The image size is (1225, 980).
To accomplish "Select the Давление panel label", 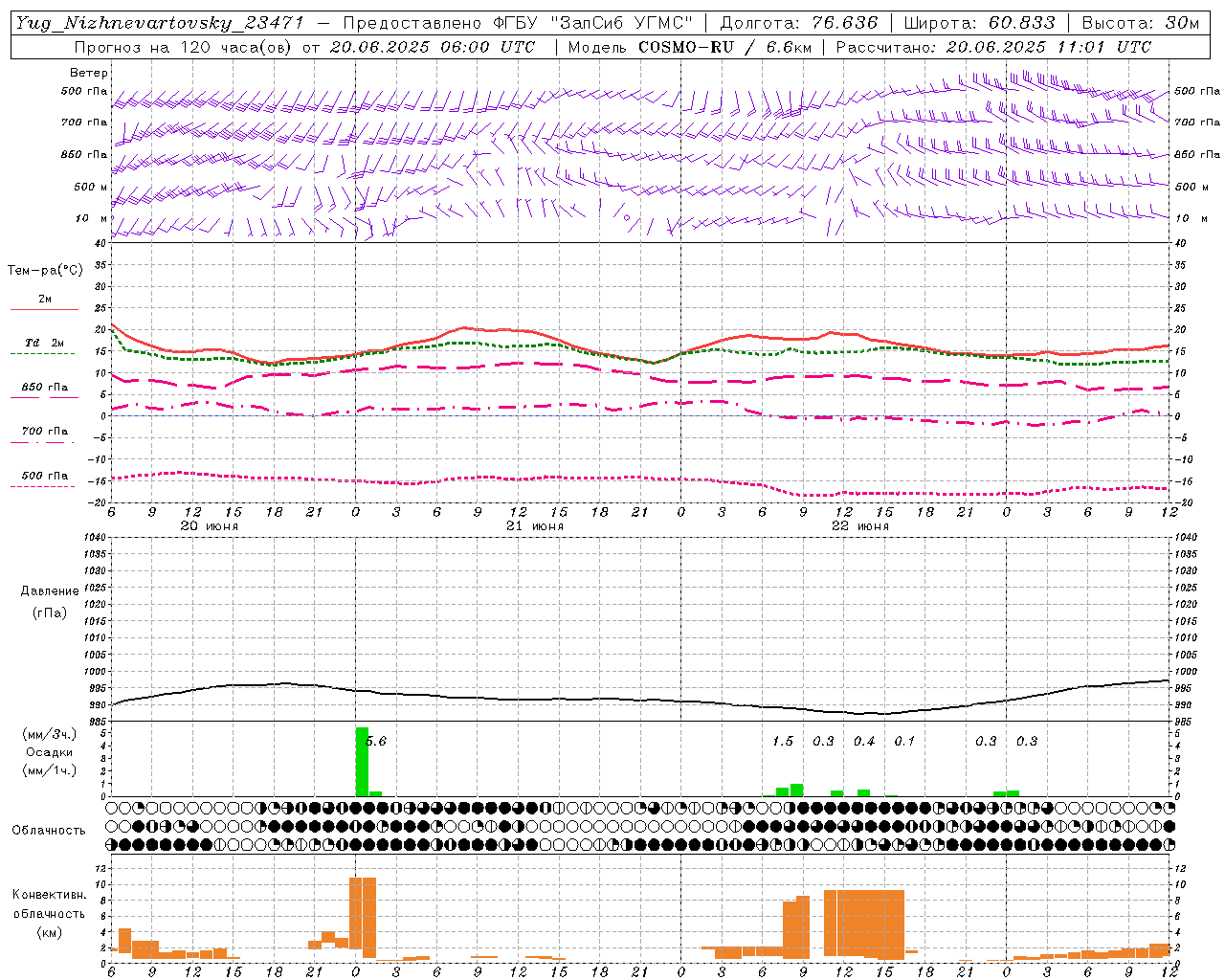I will point(50,591).
